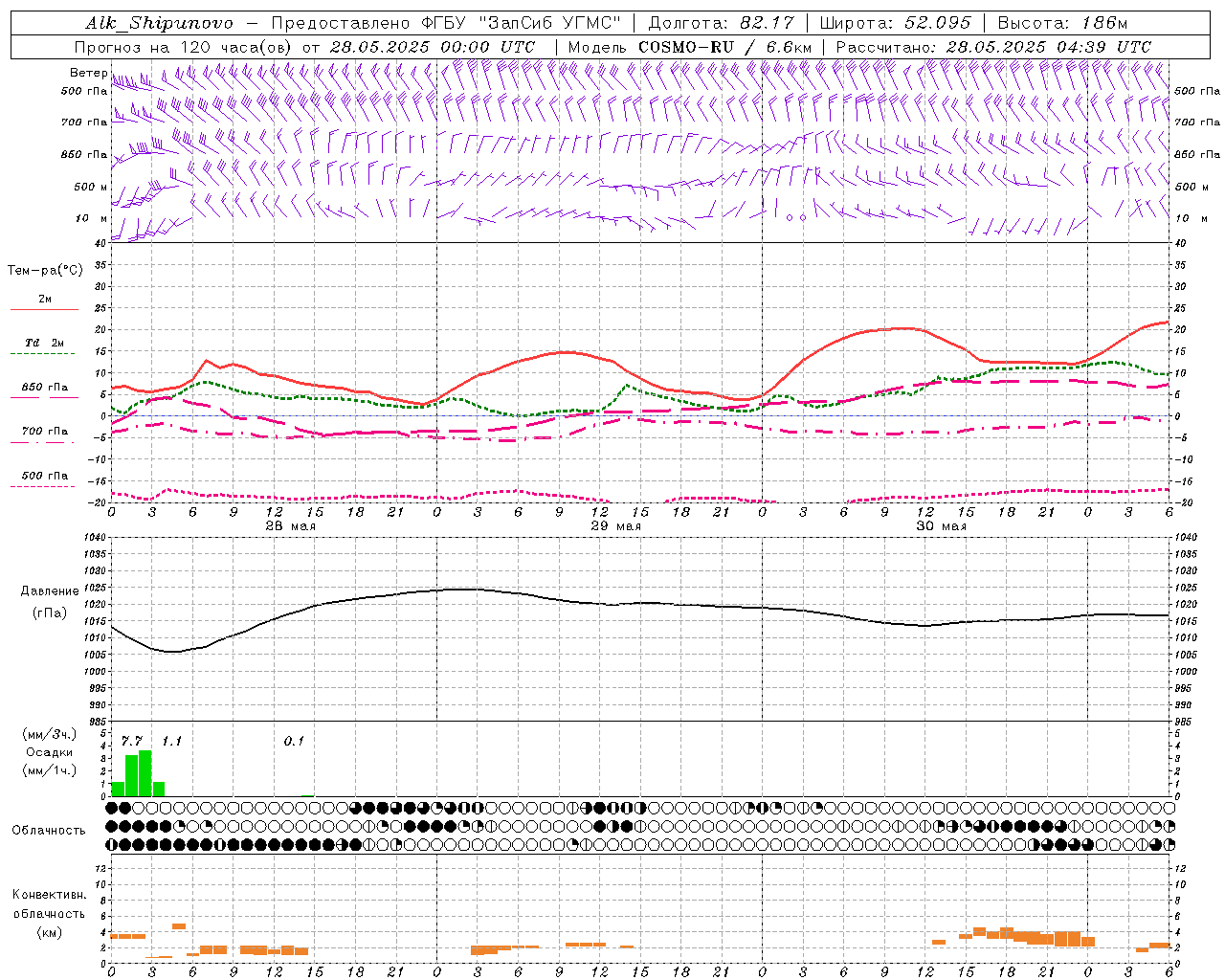Screen dimensions: 1225x980
Task: Select the '0.1' precipitation total value
Action: pos(294,742)
